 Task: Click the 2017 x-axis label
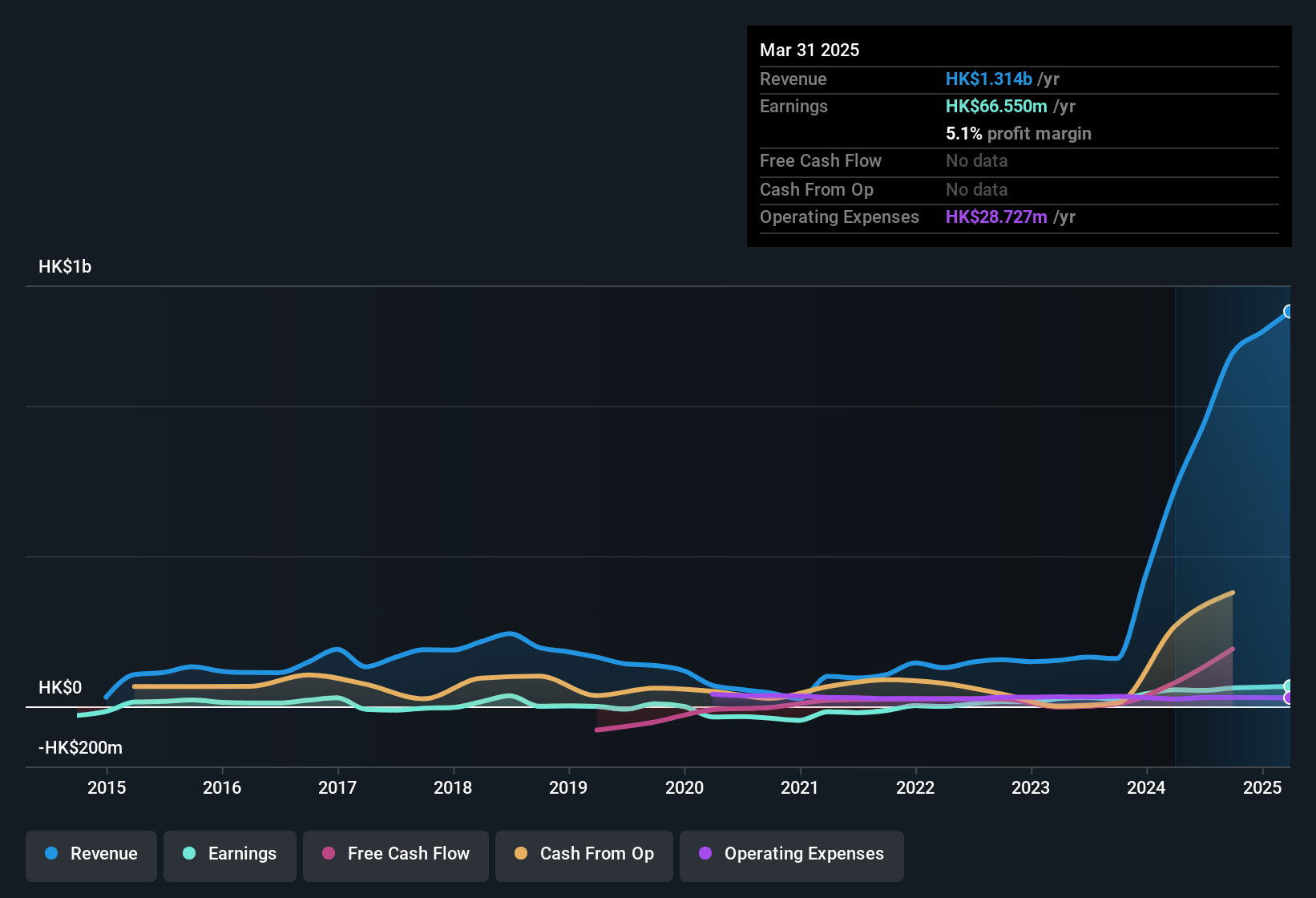coord(337,788)
